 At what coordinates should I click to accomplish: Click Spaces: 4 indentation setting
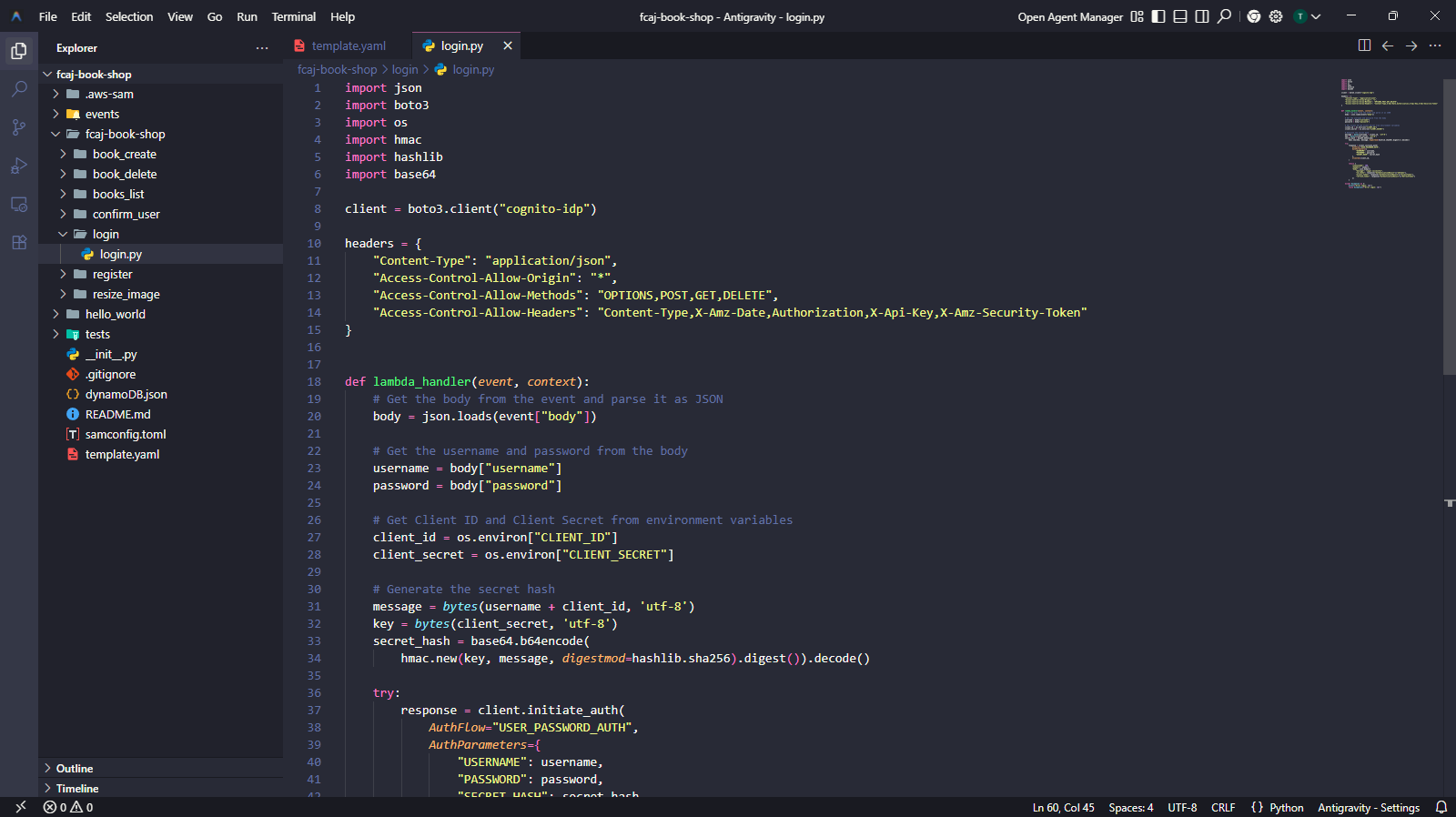click(x=1131, y=807)
